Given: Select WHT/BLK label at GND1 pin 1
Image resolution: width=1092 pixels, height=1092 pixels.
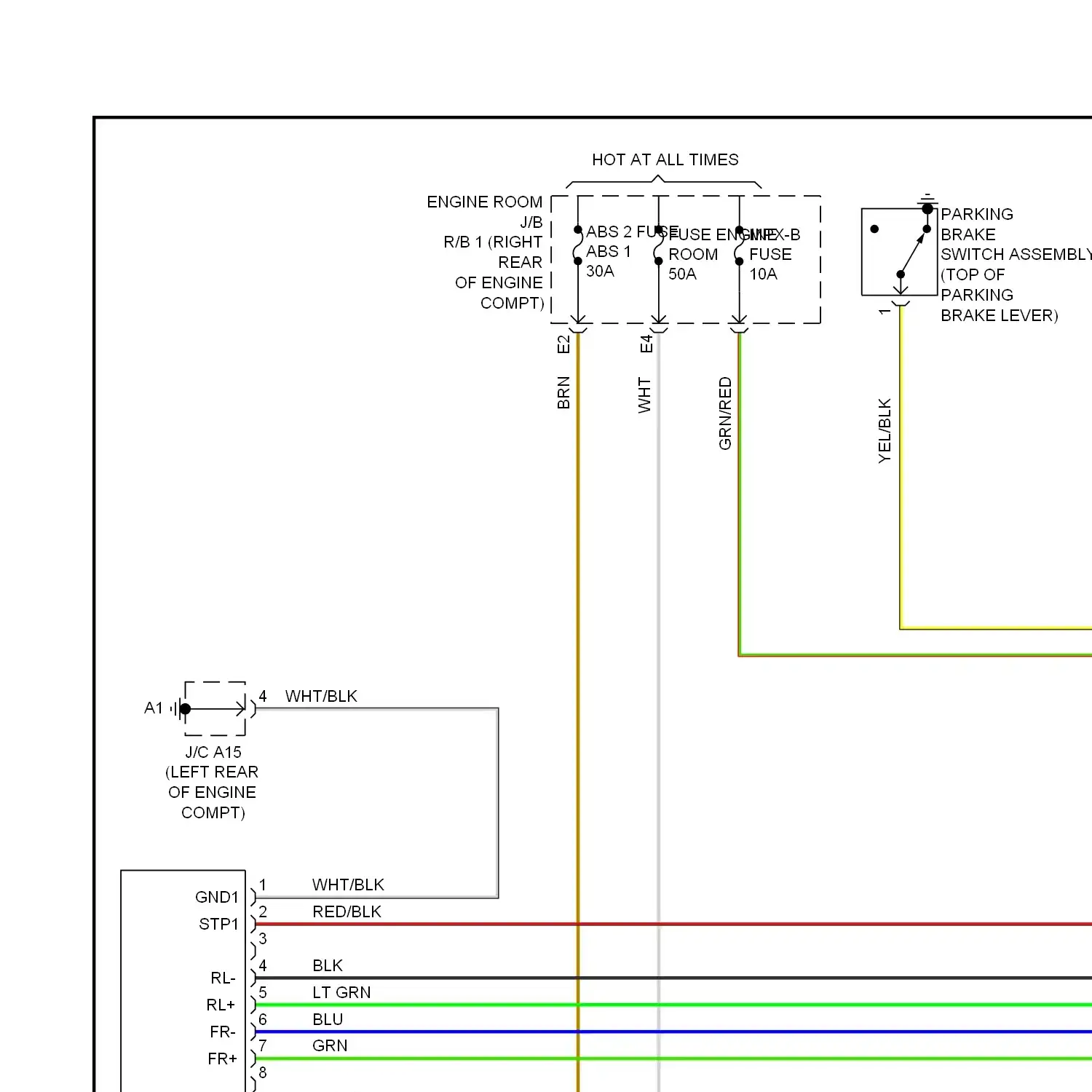Looking at the screenshot, I should [348, 885].
